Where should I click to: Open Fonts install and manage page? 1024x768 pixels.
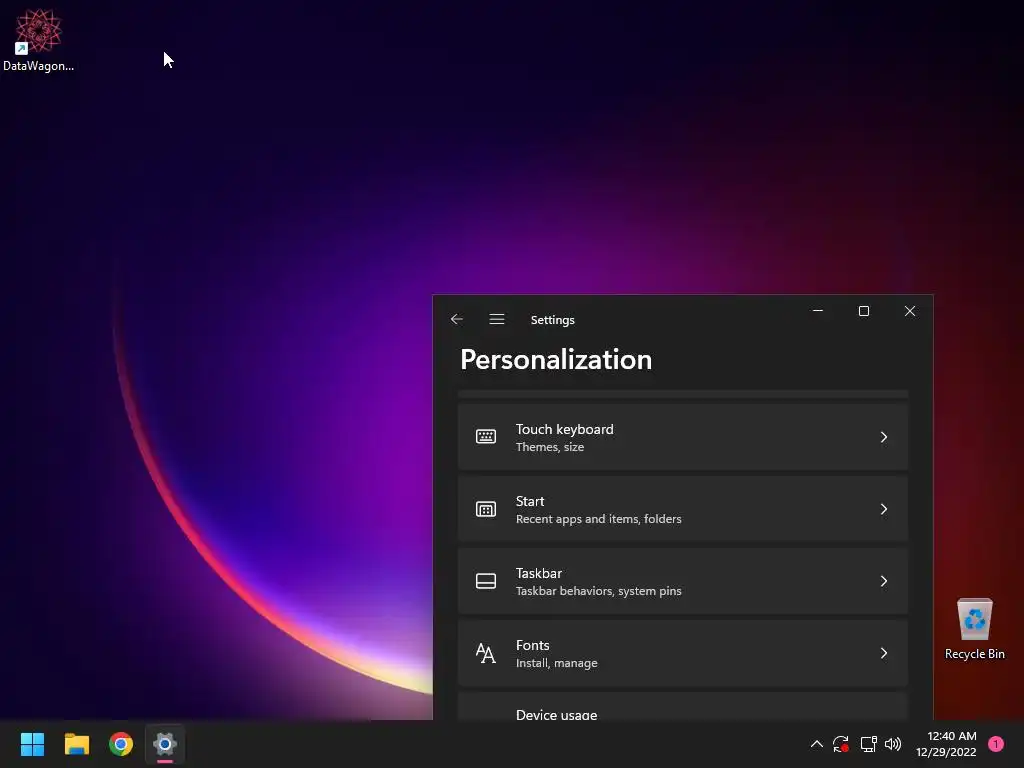pos(682,653)
